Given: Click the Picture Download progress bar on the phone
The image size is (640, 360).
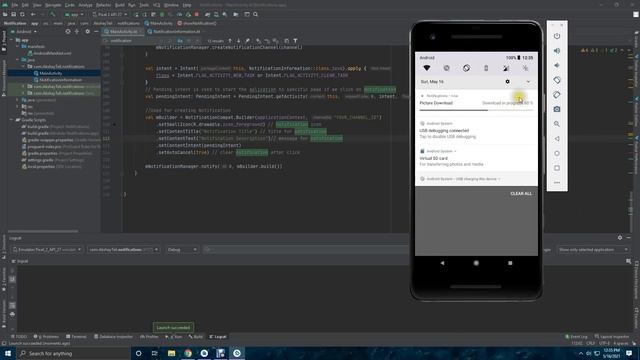Looking at the screenshot, I should click(476, 110).
